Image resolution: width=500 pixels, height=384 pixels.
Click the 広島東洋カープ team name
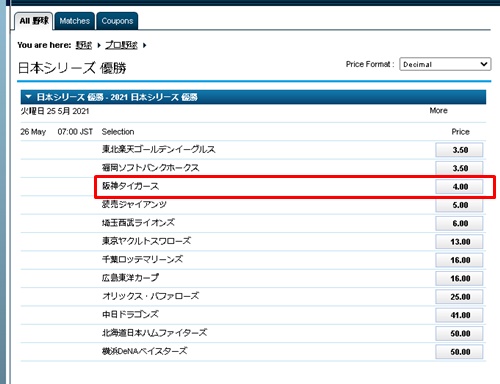[x=130, y=277]
